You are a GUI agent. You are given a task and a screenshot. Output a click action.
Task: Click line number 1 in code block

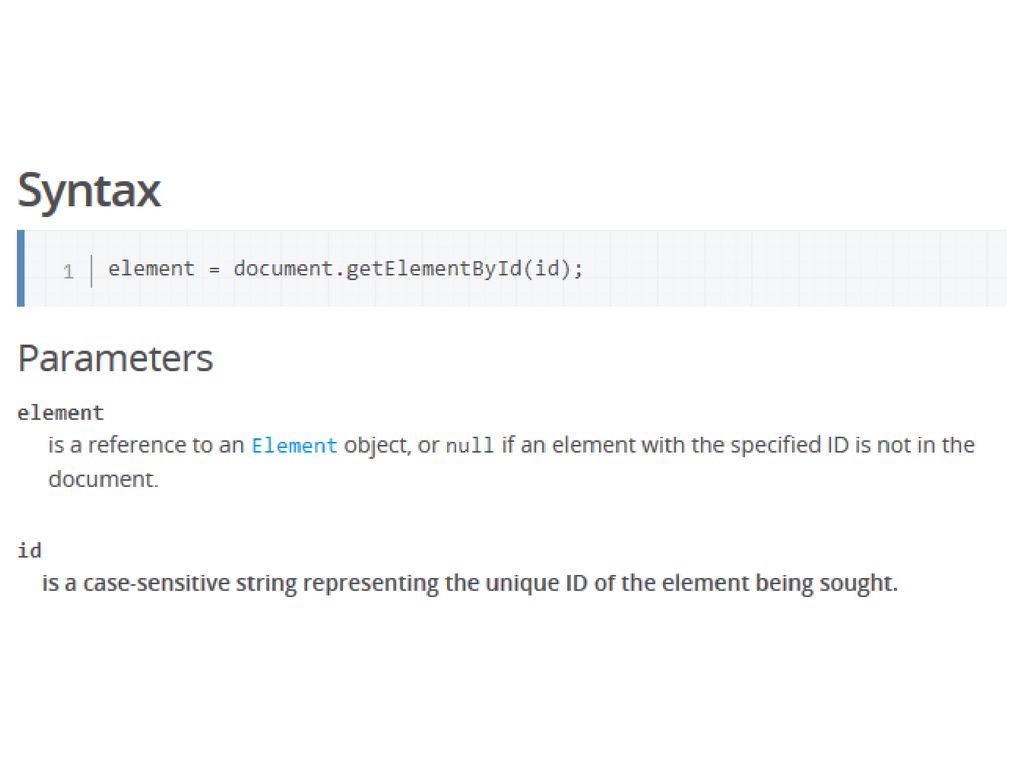click(69, 271)
